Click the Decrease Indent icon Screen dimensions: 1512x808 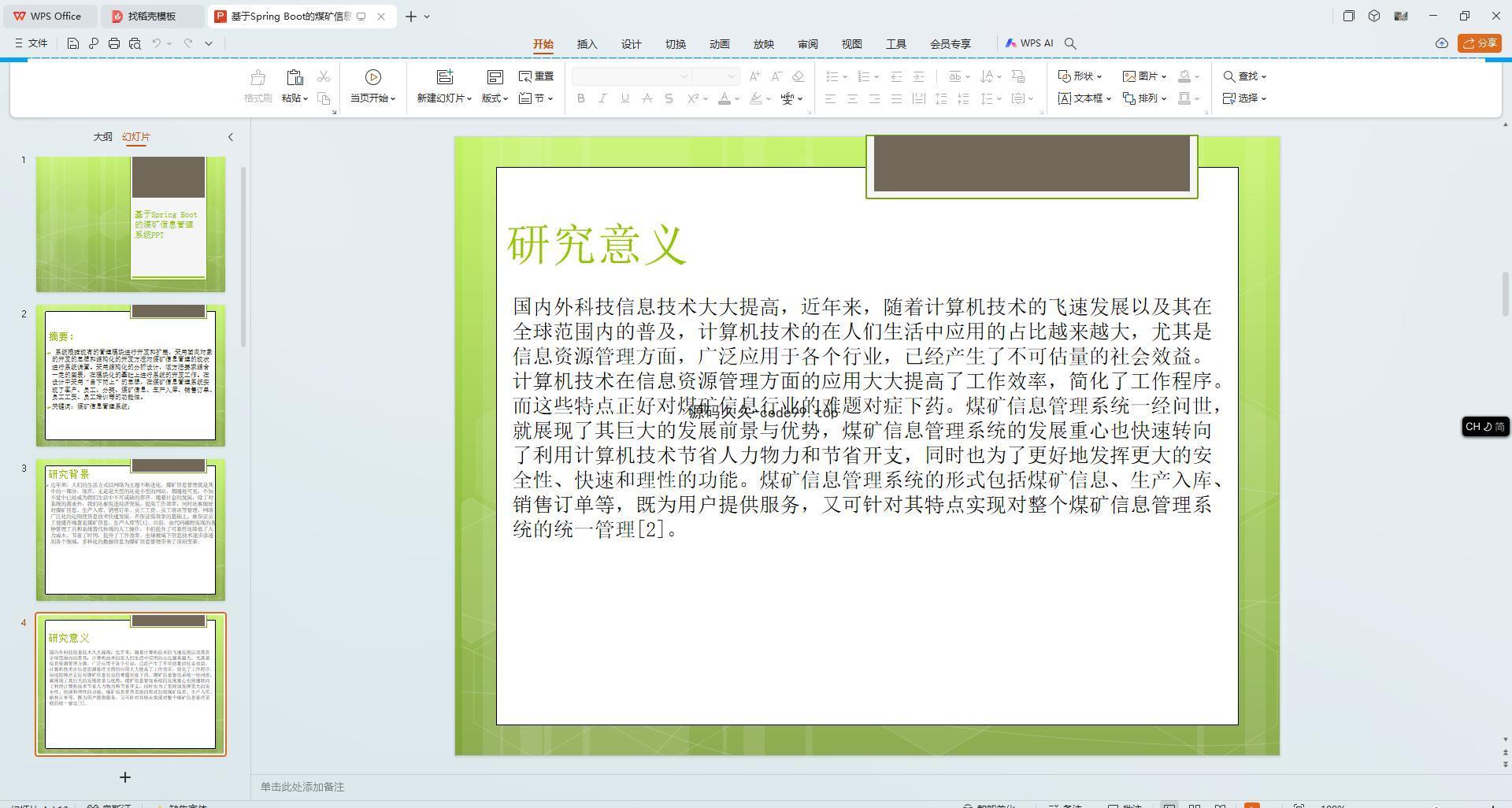pyautogui.click(x=896, y=76)
